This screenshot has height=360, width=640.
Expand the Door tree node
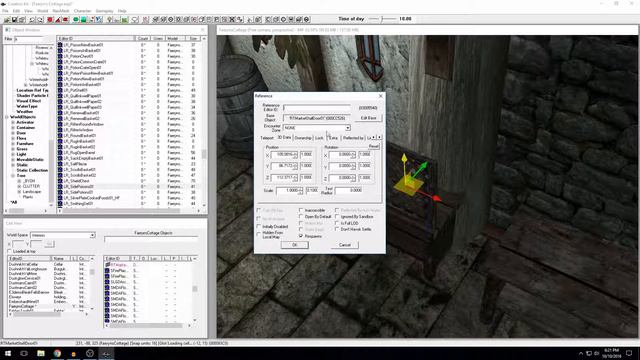click(13, 133)
